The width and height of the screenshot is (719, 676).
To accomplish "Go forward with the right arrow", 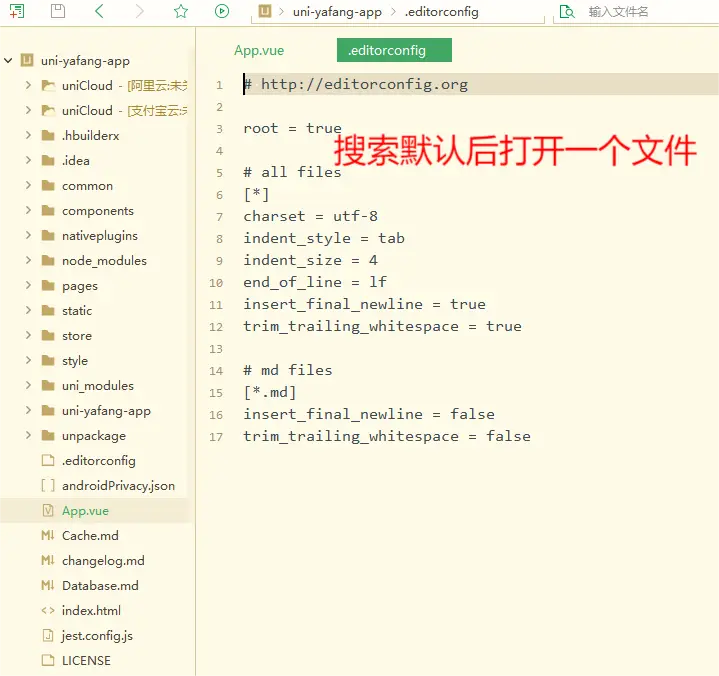I will point(140,11).
